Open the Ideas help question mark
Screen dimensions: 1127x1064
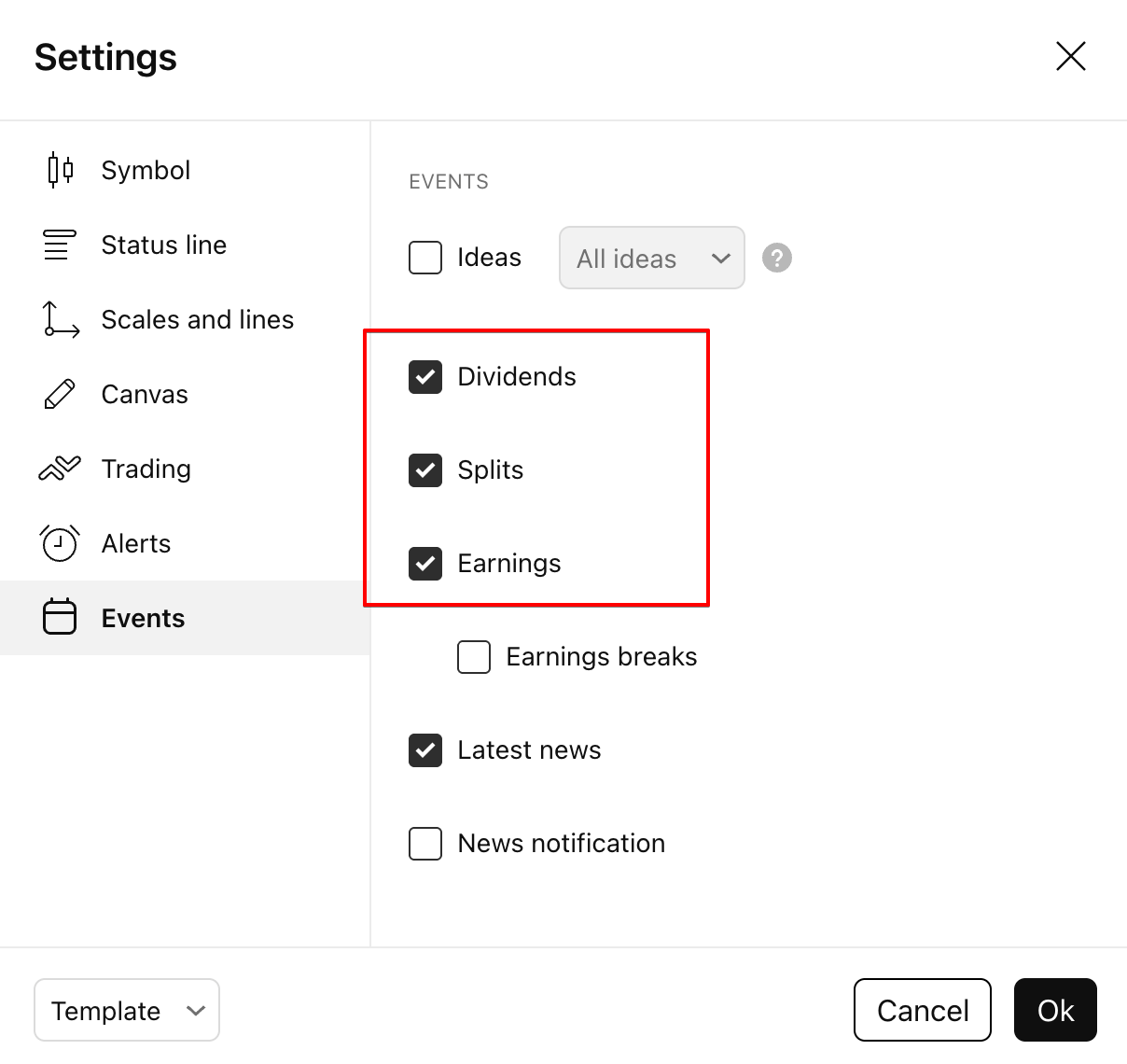coord(776,258)
